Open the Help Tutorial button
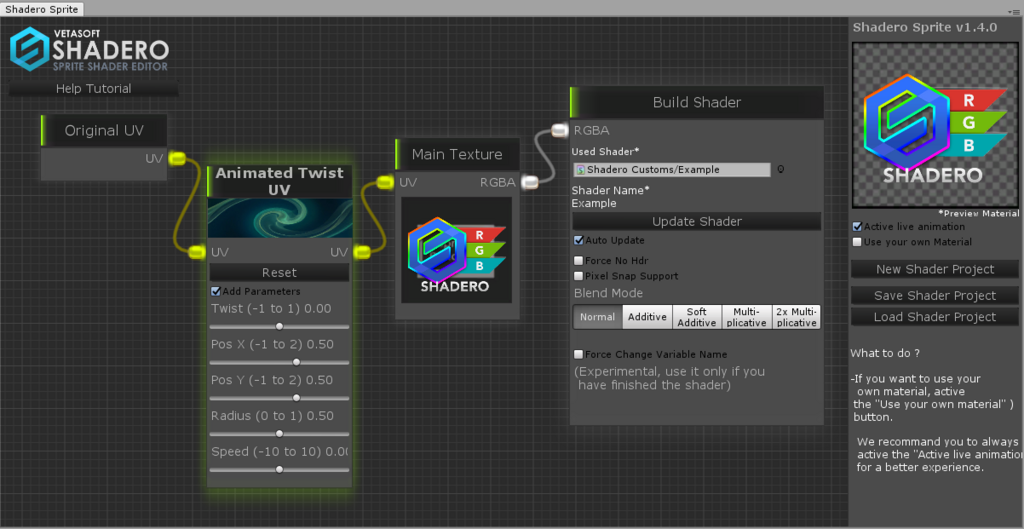This screenshot has width=1024, height=529. click(93, 88)
